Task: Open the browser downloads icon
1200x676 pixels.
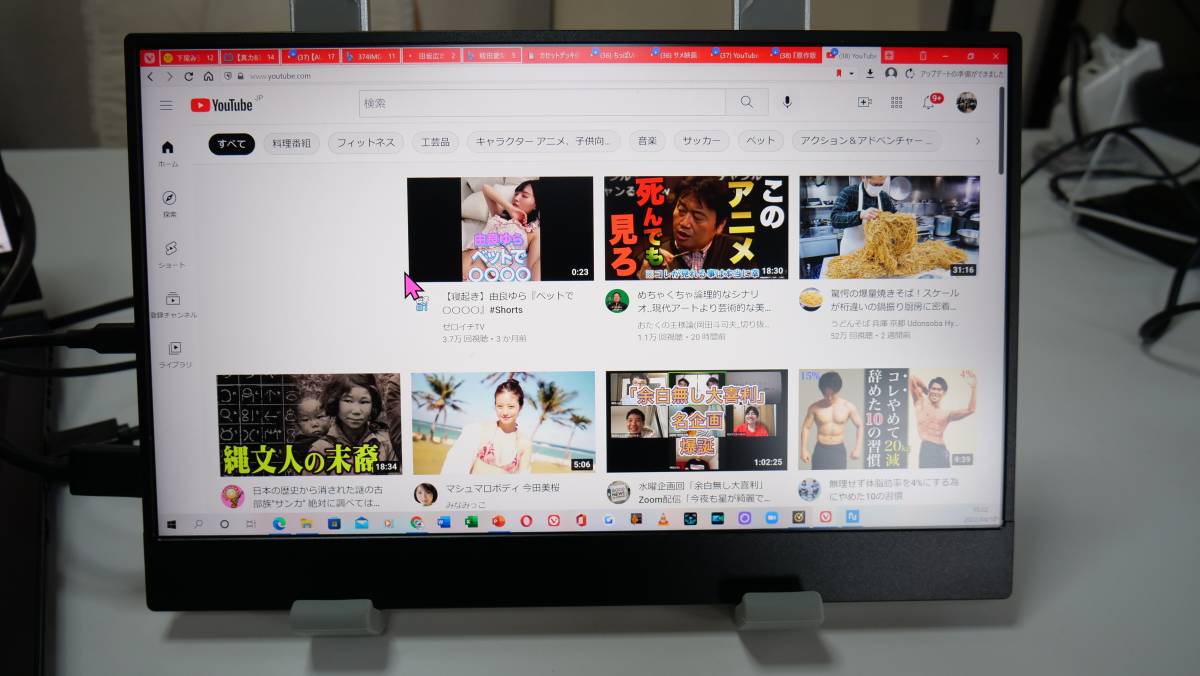Action: pos(870,73)
